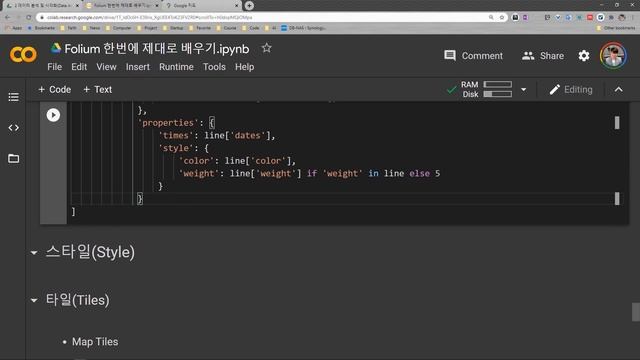This screenshot has width=640, height=360.
Task: Open Colab settings gear
Action: click(x=584, y=56)
